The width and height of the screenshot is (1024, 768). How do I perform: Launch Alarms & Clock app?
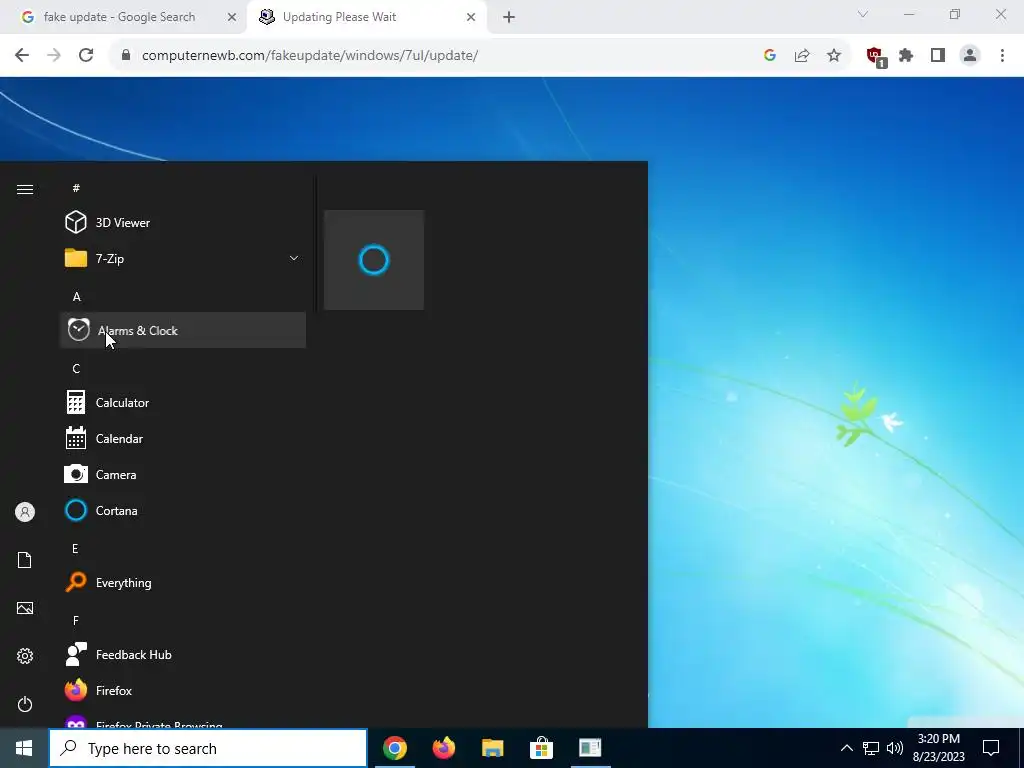[x=183, y=330]
